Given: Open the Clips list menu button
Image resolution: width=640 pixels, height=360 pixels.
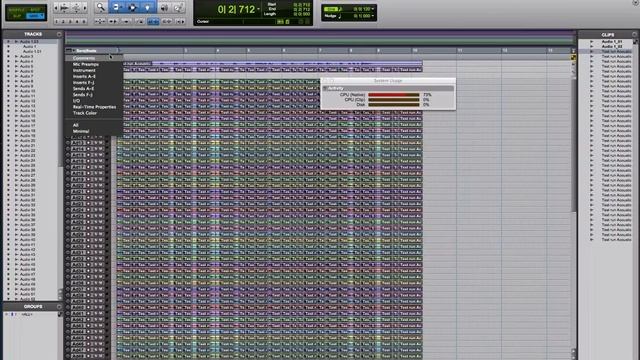Looking at the screenshot, I should click(634, 34).
